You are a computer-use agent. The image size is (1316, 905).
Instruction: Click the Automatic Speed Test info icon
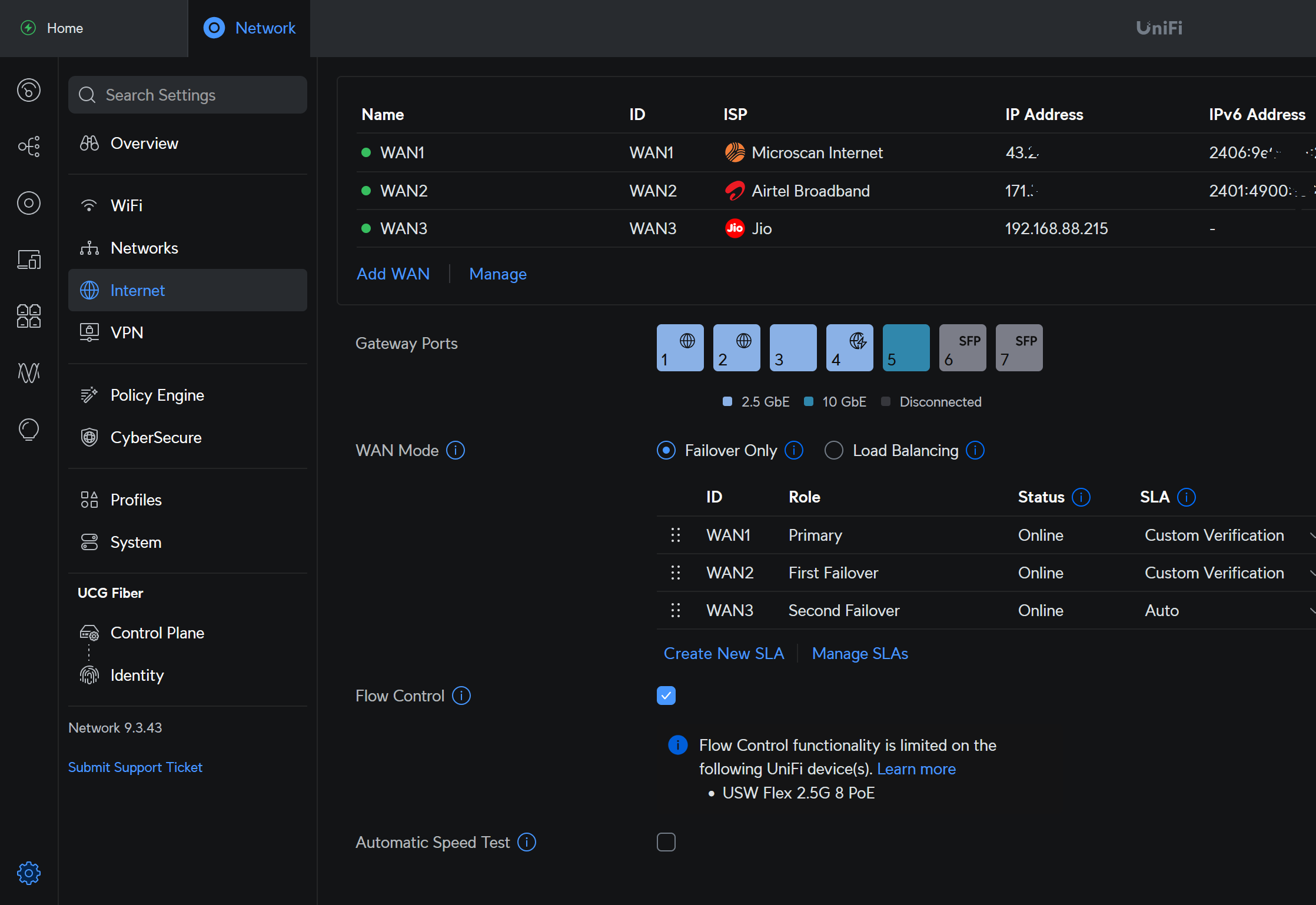527,842
